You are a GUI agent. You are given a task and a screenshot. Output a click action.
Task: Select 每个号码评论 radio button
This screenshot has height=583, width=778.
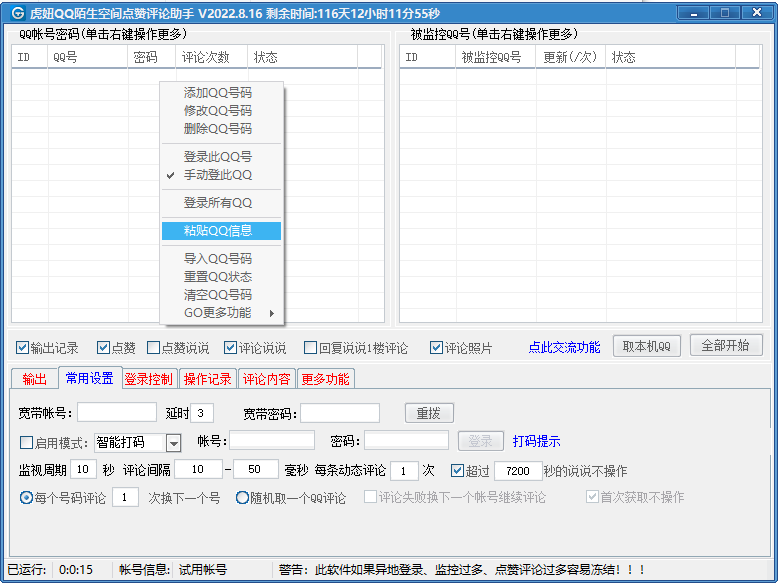click(x=26, y=497)
